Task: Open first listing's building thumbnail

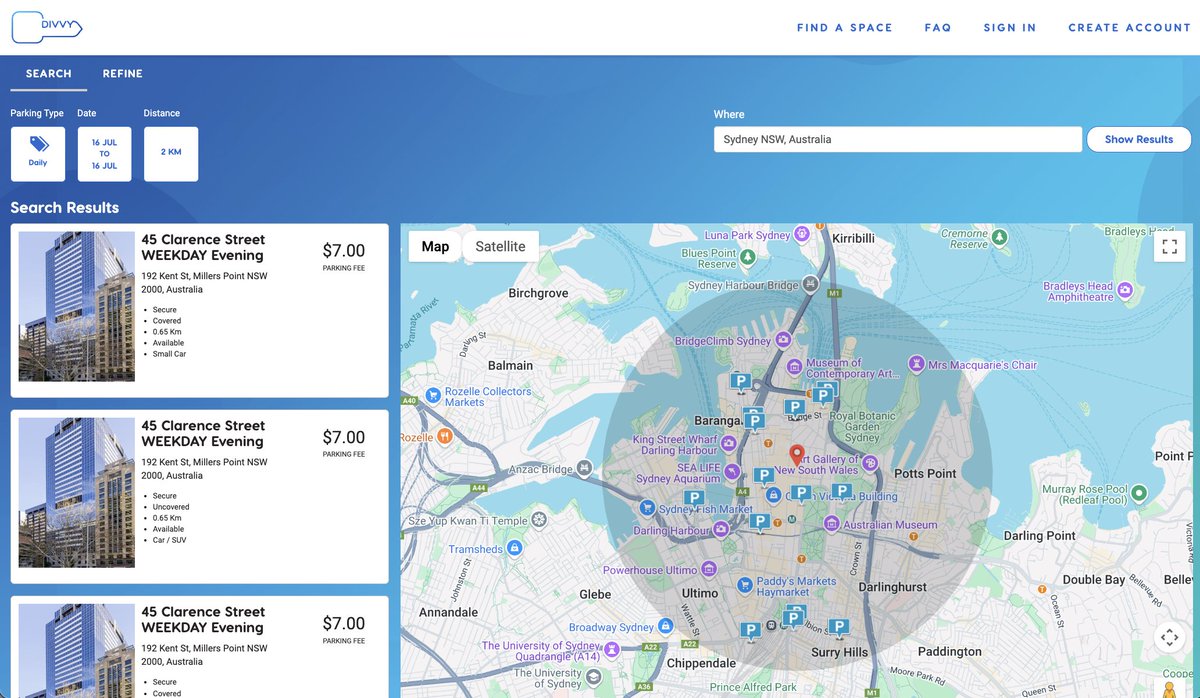Action: [x=77, y=306]
